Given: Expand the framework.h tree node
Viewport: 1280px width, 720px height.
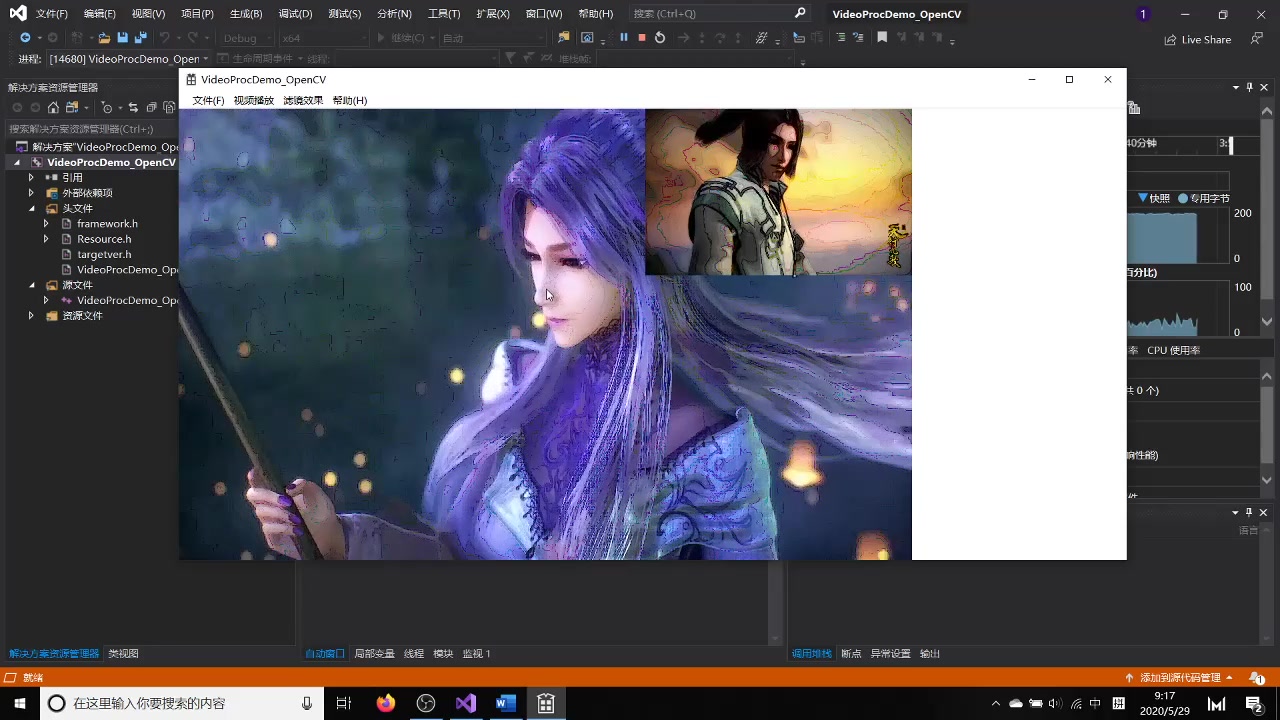Looking at the screenshot, I should [x=46, y=224].
